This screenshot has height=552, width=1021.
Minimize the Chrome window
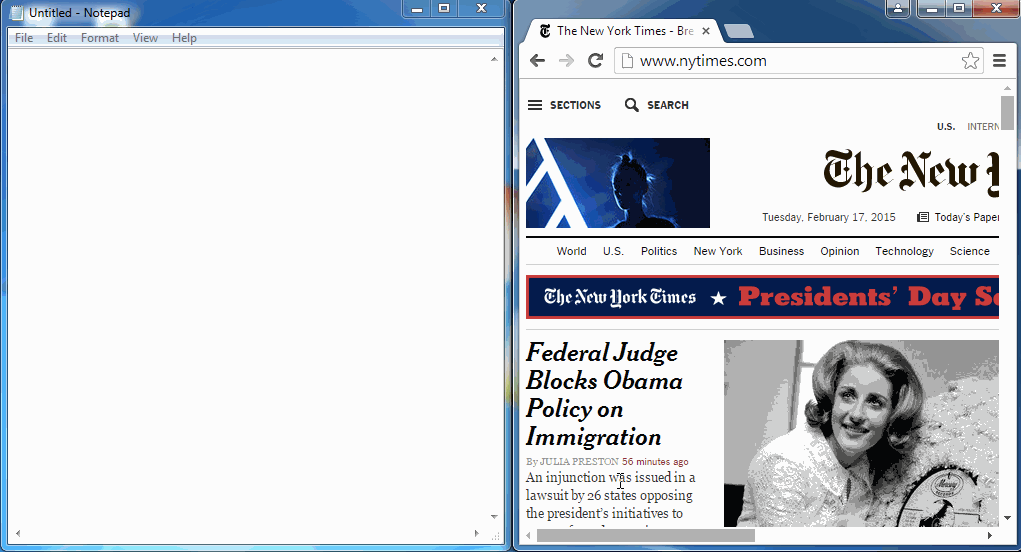click(932, 8)
